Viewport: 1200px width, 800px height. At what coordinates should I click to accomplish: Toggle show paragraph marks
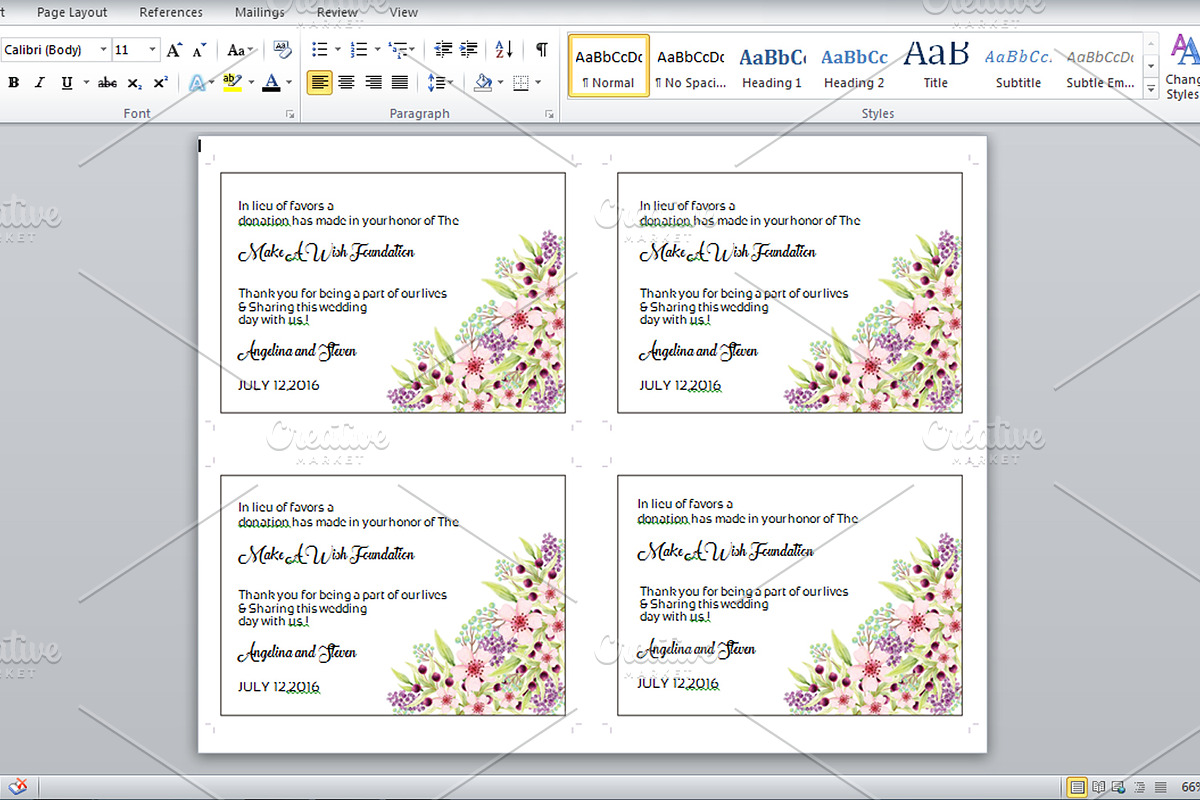tap(541, 50)
